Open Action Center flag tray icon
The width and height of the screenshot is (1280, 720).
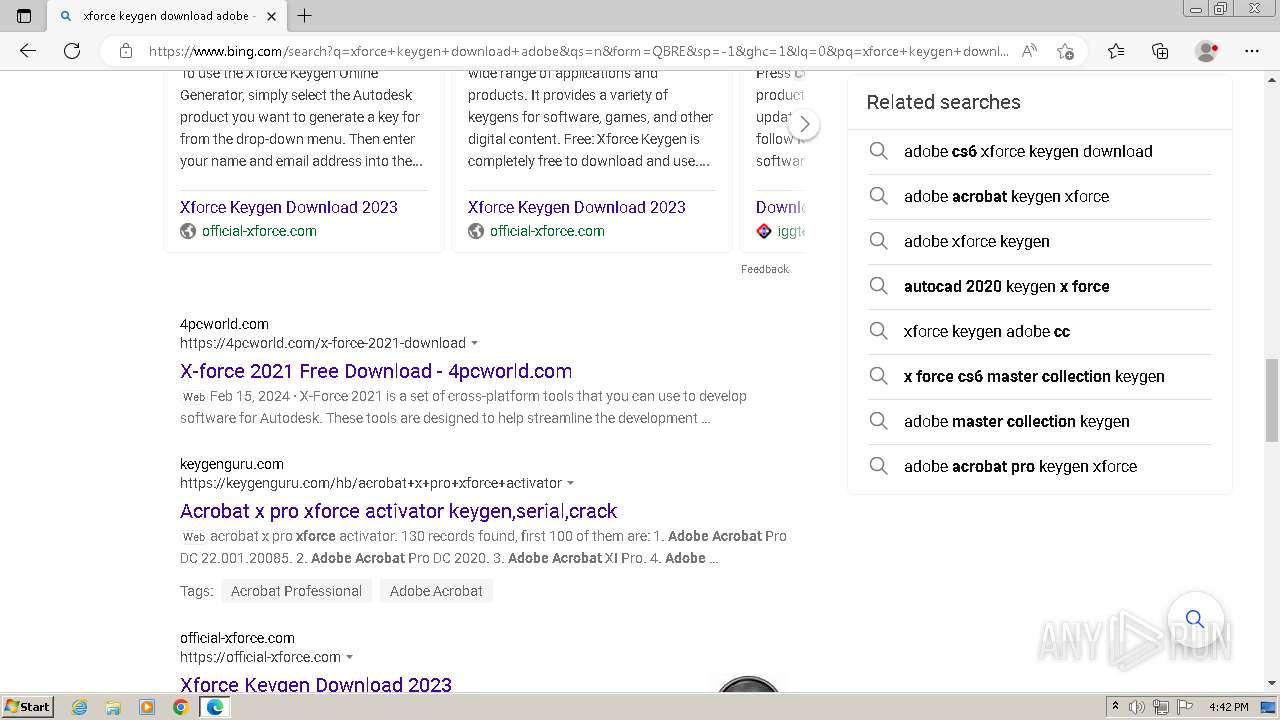[1185, 707]
